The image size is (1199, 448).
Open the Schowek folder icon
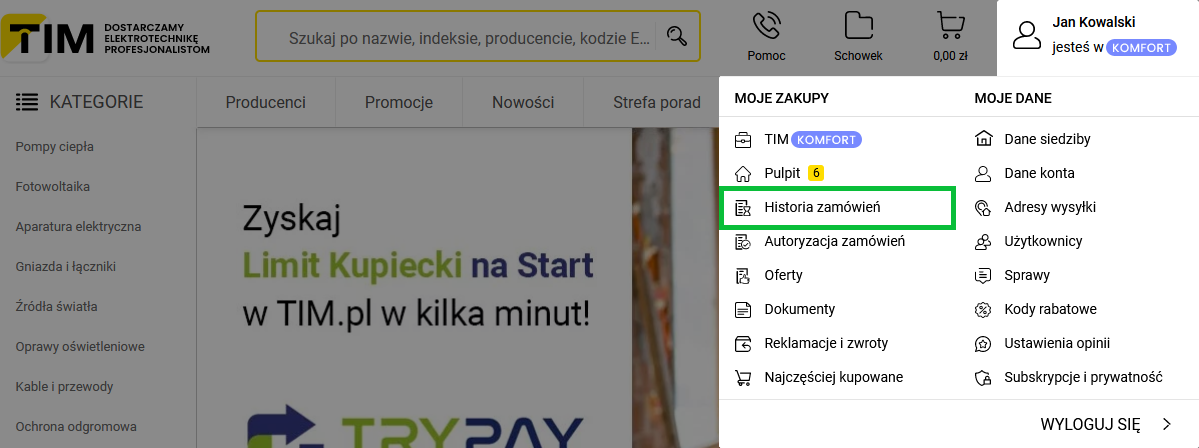pos(859,26)
